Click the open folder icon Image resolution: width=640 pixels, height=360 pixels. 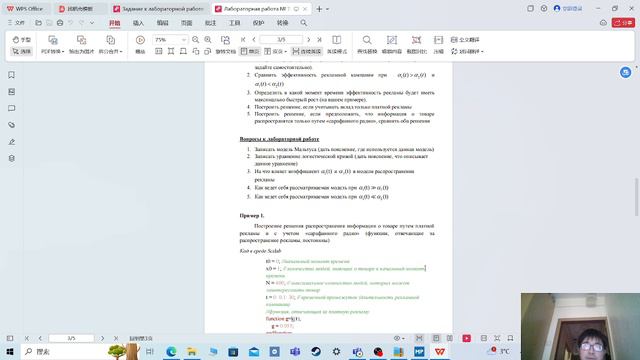click(x=38, y=23)
